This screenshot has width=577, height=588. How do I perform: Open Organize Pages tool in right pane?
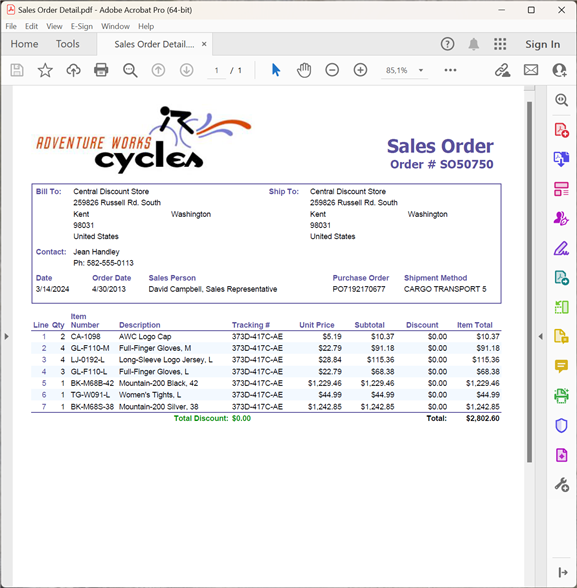(x=561, y=307)
